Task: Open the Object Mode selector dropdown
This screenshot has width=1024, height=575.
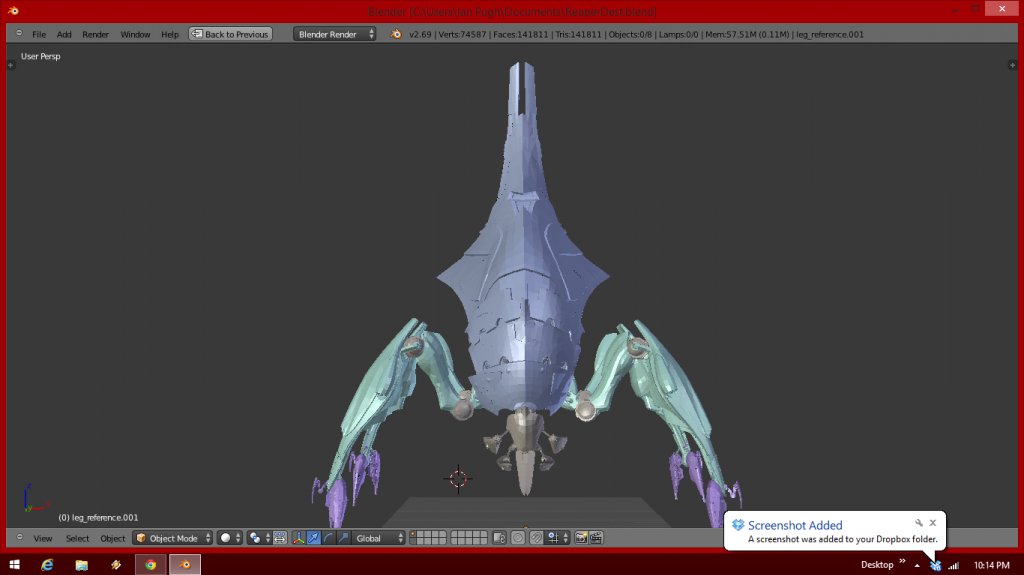Action: pos(172,538)
